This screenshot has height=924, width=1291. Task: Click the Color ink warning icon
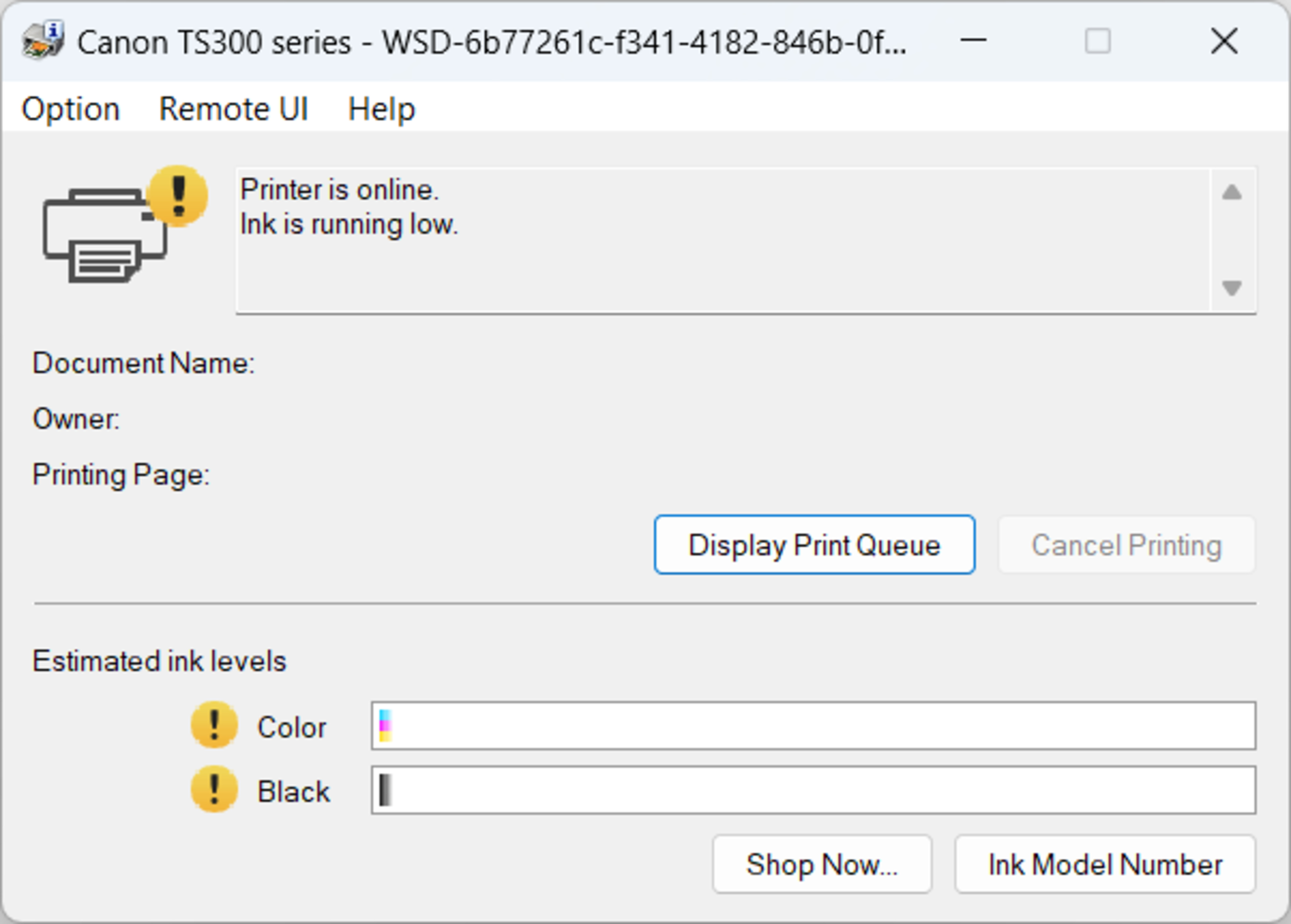click(x=214, y=725)
